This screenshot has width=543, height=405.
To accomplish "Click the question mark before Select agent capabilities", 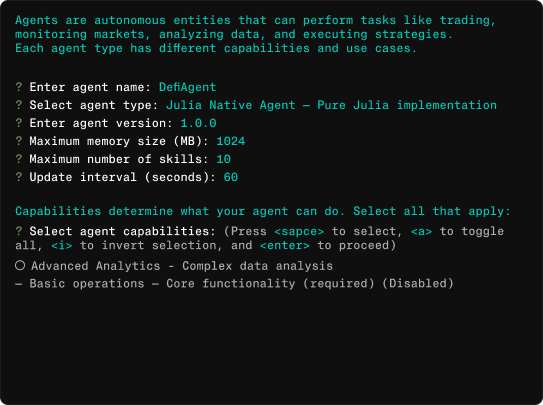I will click(19, 231).
